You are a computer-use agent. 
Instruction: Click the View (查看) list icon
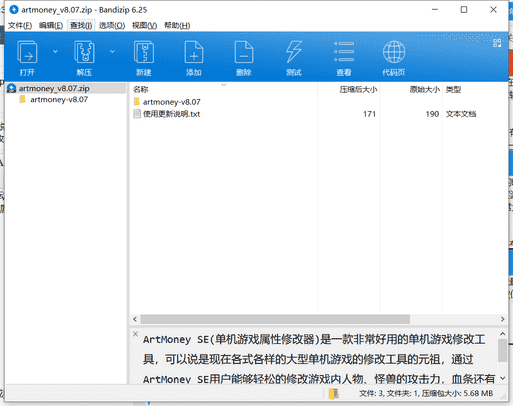coord(344,52)
